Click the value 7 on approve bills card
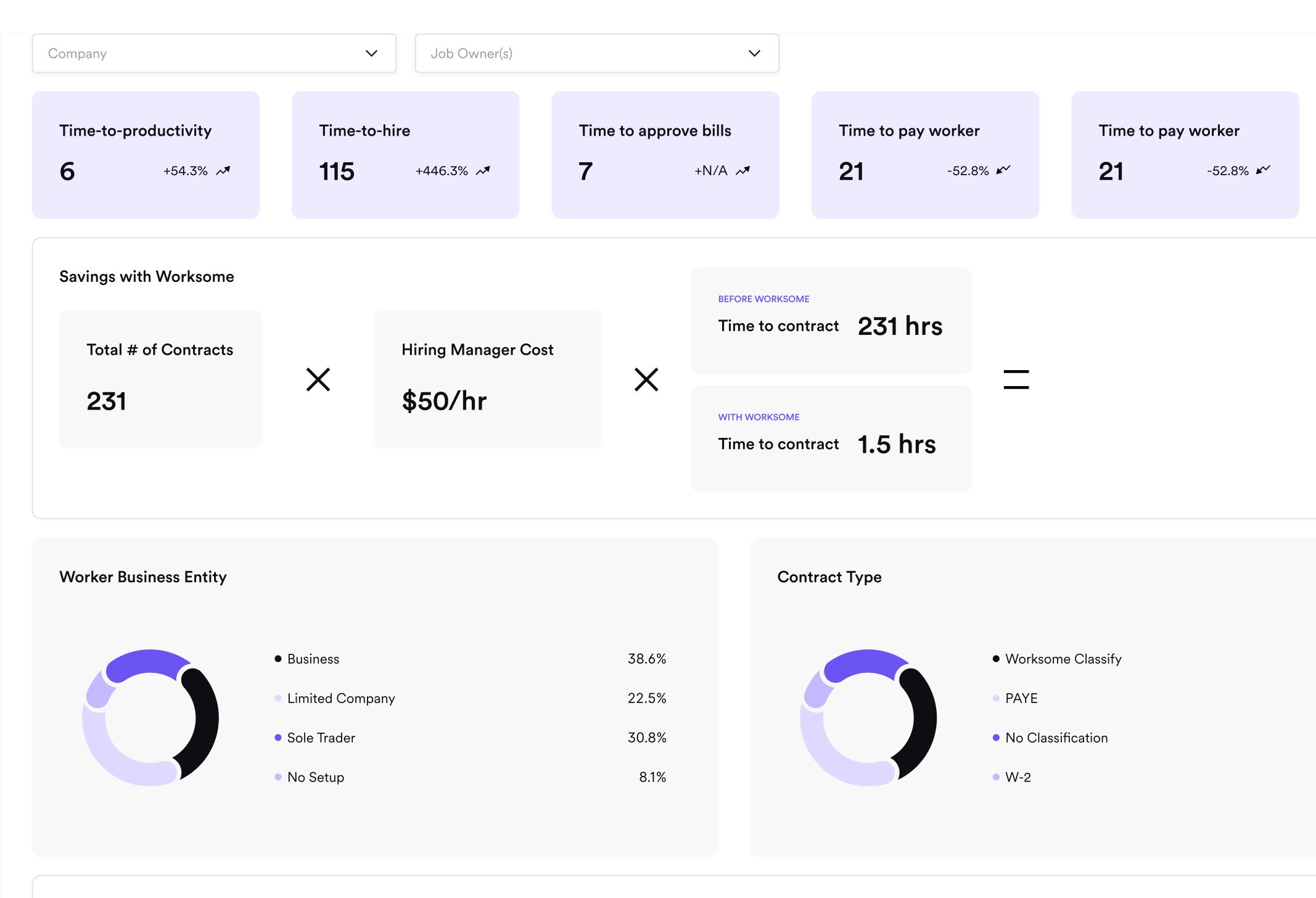 [x=586, y=171]
